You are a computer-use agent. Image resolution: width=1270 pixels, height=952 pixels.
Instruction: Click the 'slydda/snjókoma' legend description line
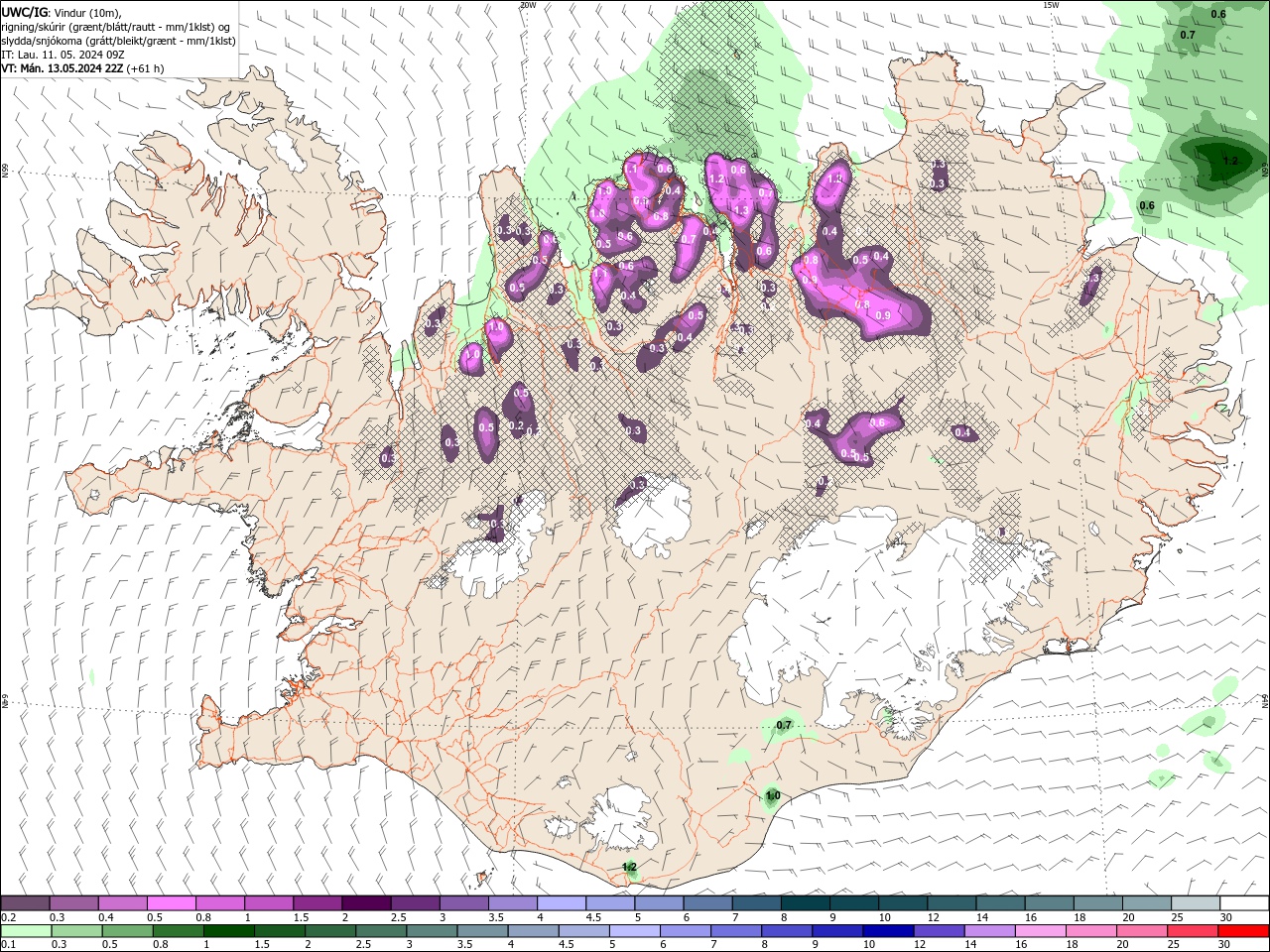pyautogui.click(x=118, y=41)
